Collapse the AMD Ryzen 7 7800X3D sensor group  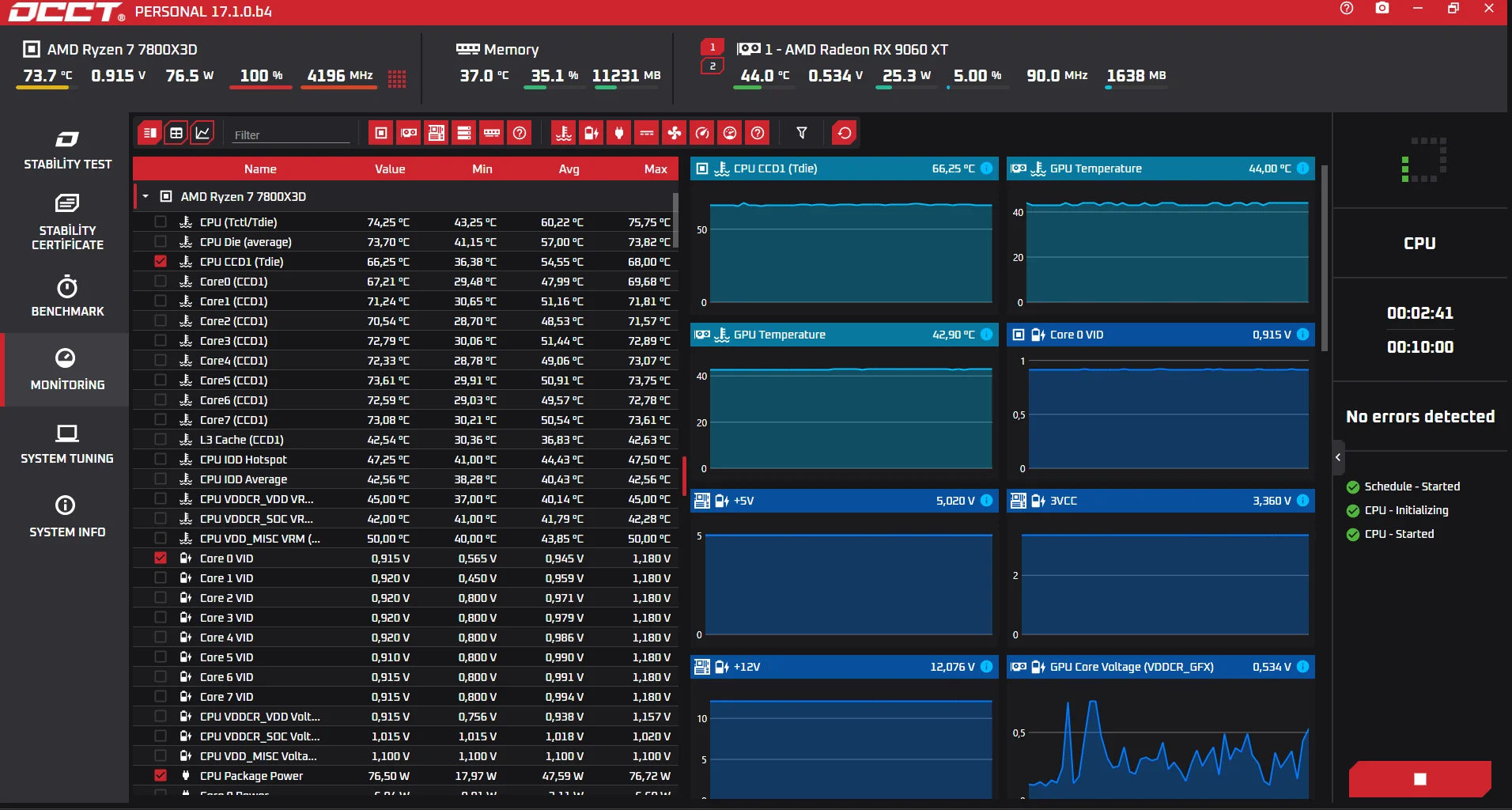pos(146,196)
